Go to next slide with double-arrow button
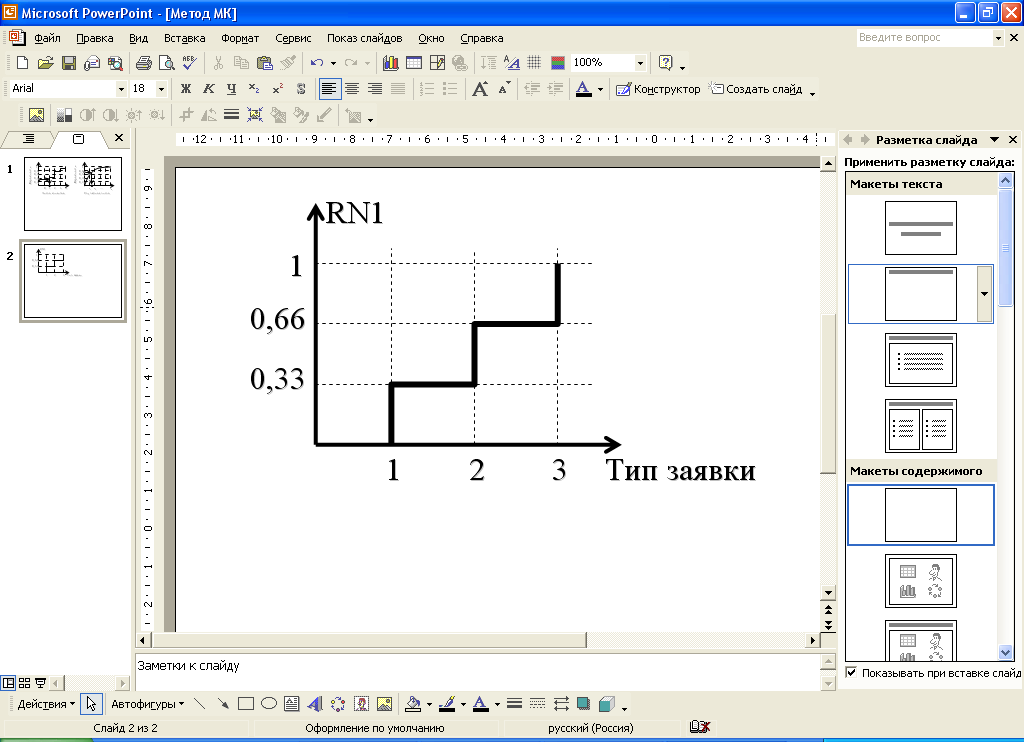This screenshot has height=742, width=1024. pyautogui.click(x=828, y=624)
